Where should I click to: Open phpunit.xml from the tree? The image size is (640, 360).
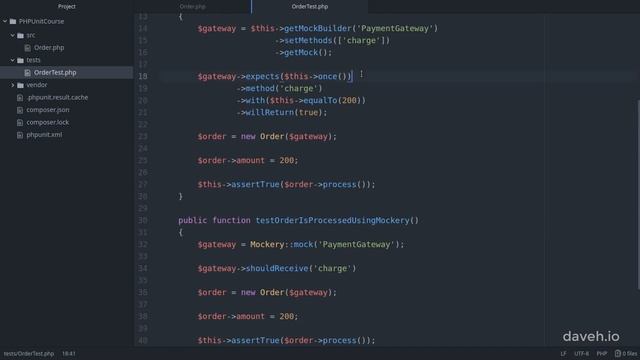44,135
